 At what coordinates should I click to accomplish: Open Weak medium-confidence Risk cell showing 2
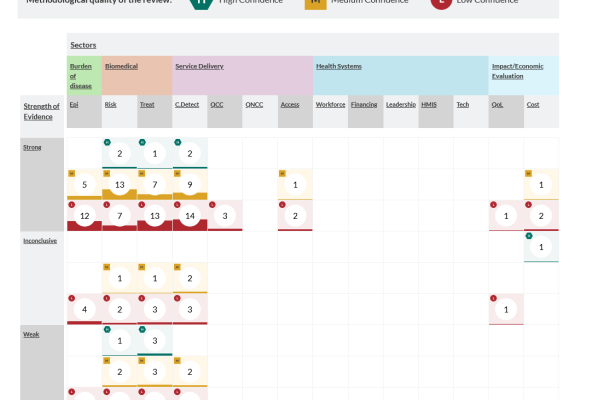click(119, 372)
